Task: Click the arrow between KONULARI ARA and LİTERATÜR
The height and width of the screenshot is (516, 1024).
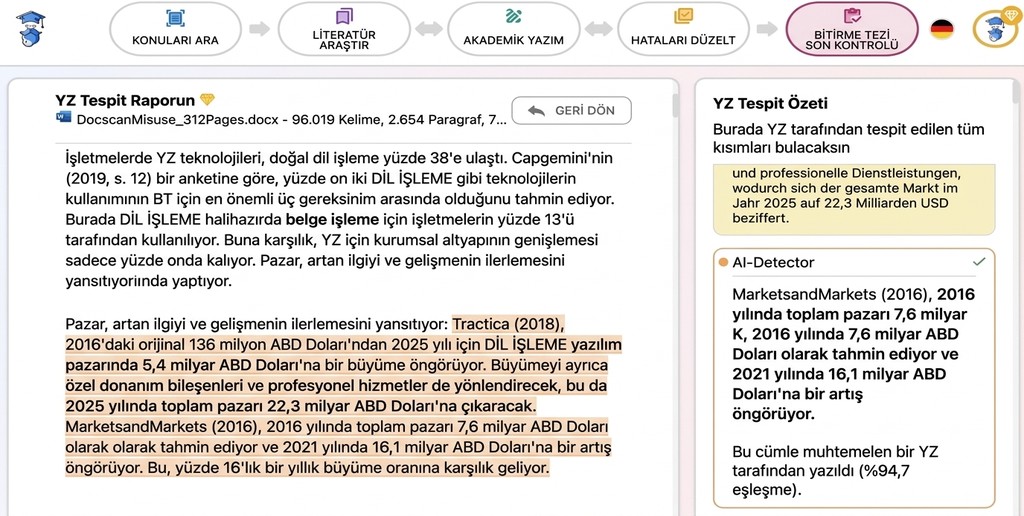Action: pyautogui.click(x=259, y=29)
